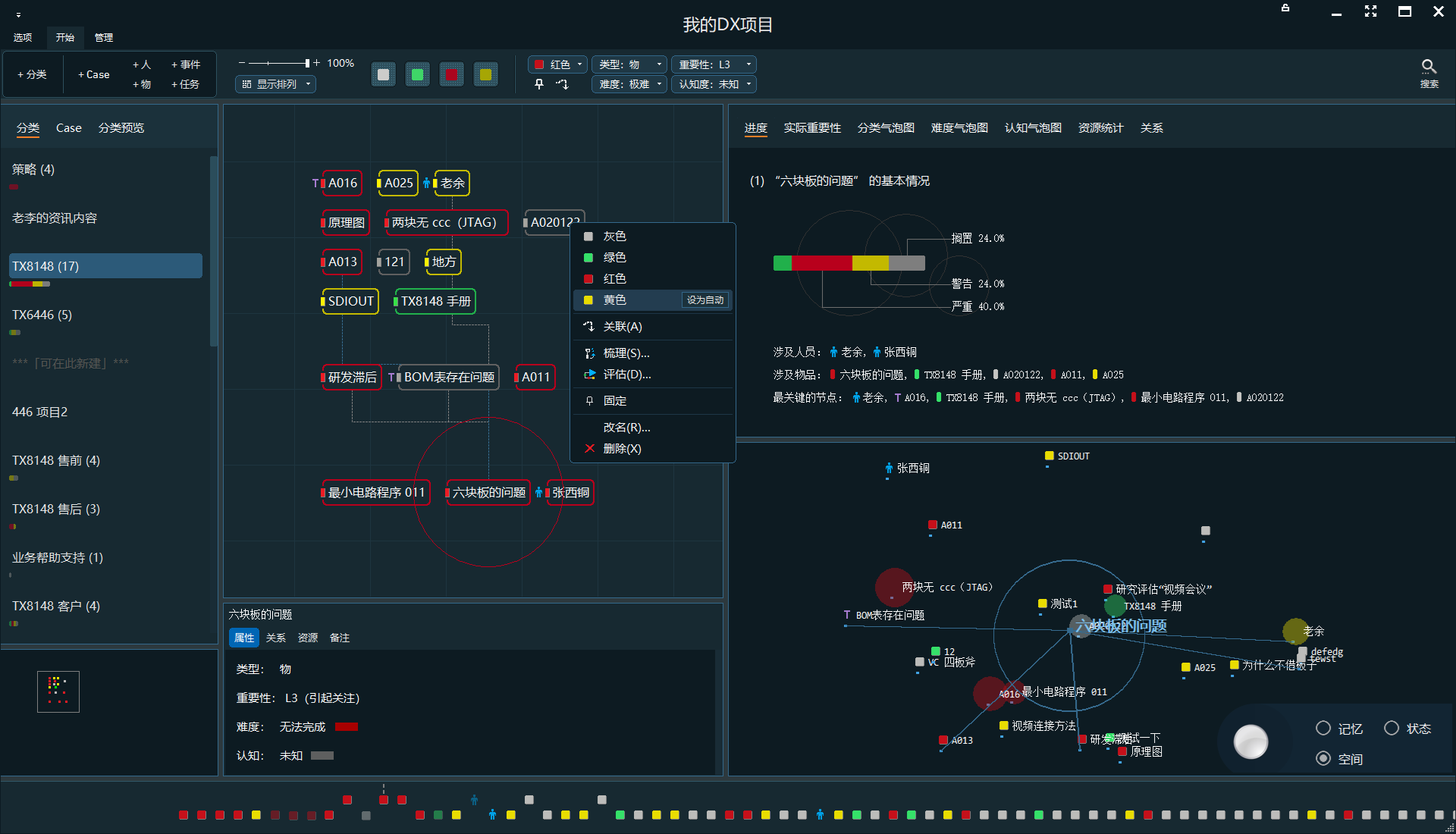Click the + 人 button

142,64
